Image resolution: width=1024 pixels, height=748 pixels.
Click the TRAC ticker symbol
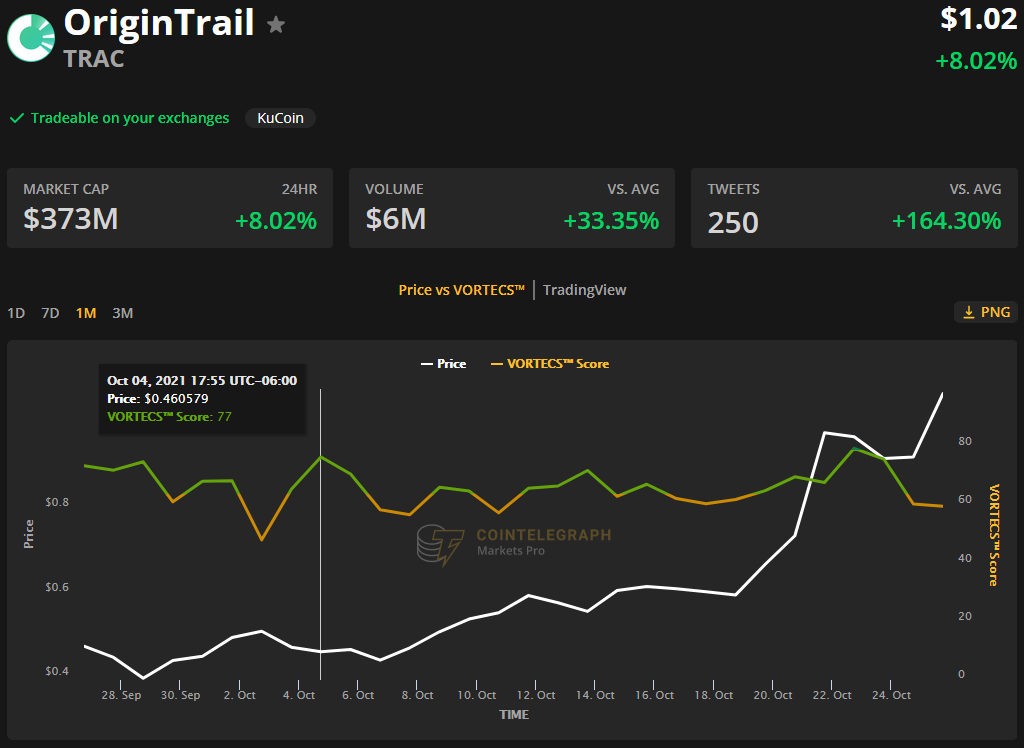click(x=94, y=59)
